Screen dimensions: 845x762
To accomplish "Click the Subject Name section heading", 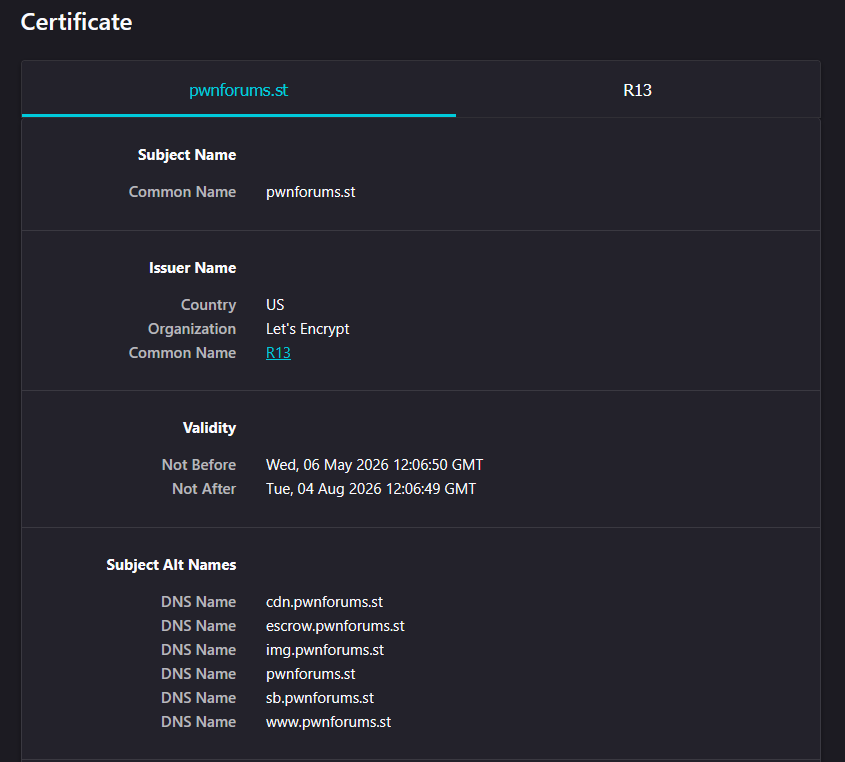I will [x=187, y=155].
